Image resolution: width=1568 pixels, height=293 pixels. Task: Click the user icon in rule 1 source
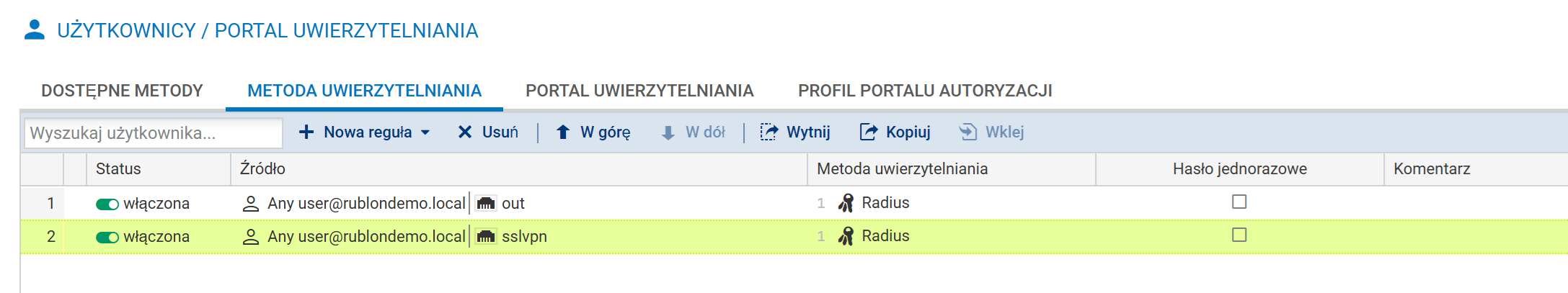coord(250,204)
